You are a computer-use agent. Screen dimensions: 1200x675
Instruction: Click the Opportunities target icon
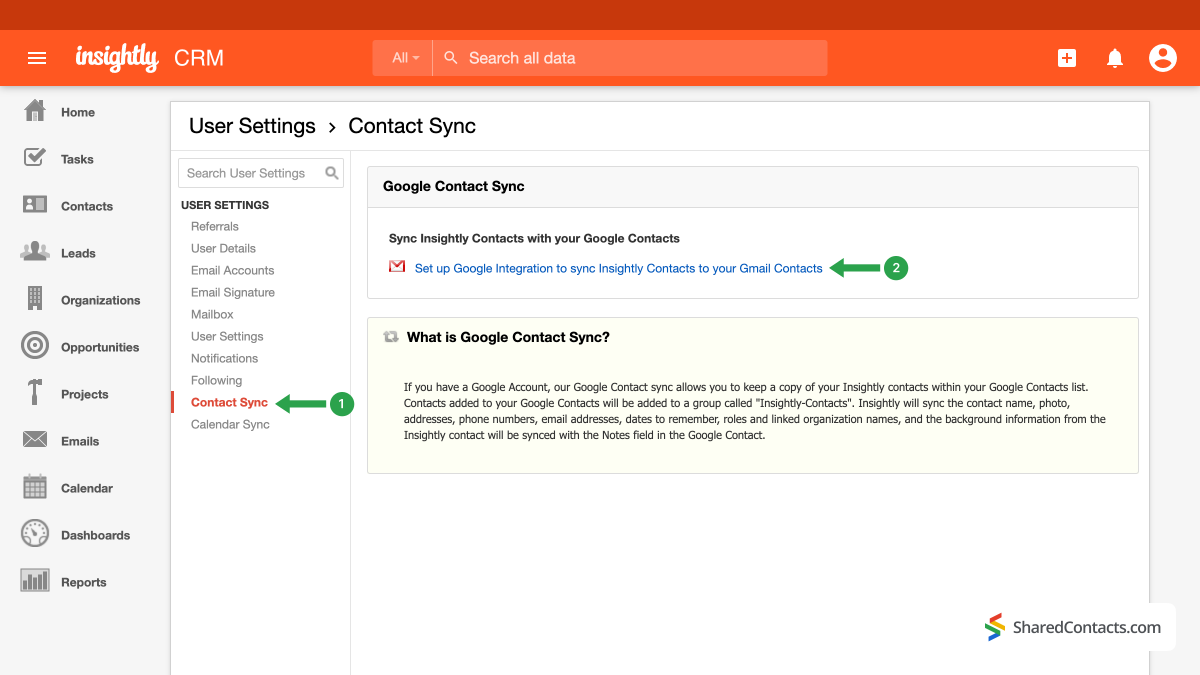pyautogui.click(x=35, y=346)
